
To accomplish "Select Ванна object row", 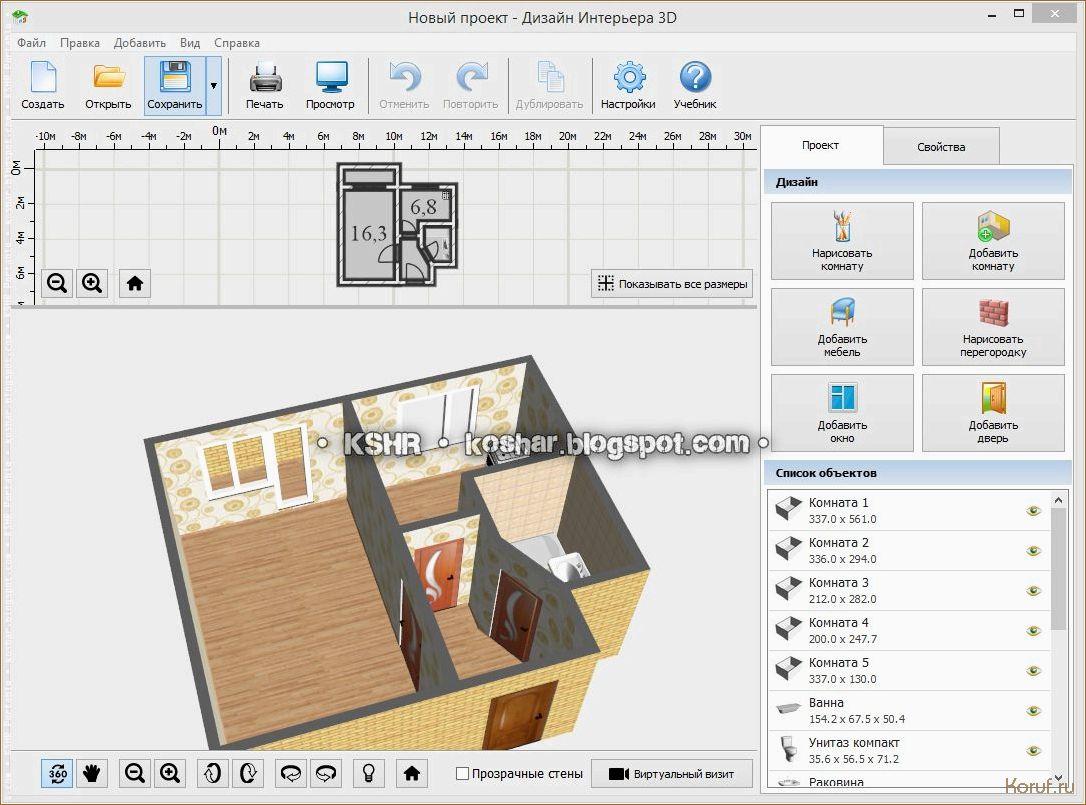I will tap(909, 711).
